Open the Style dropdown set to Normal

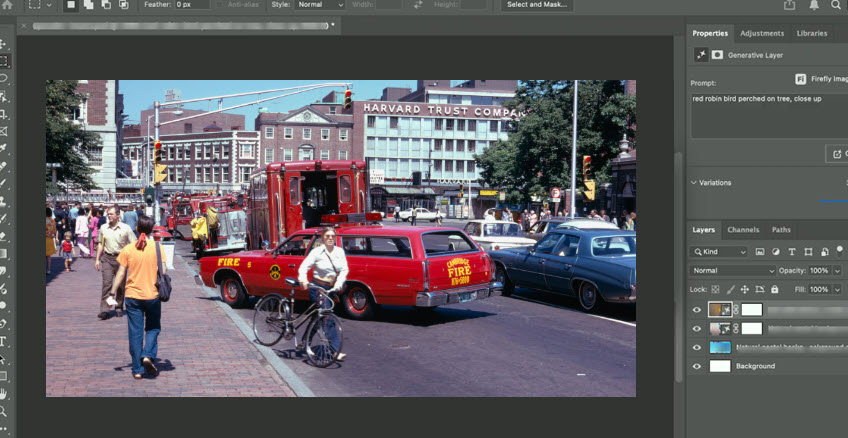[x=320, y=4]
